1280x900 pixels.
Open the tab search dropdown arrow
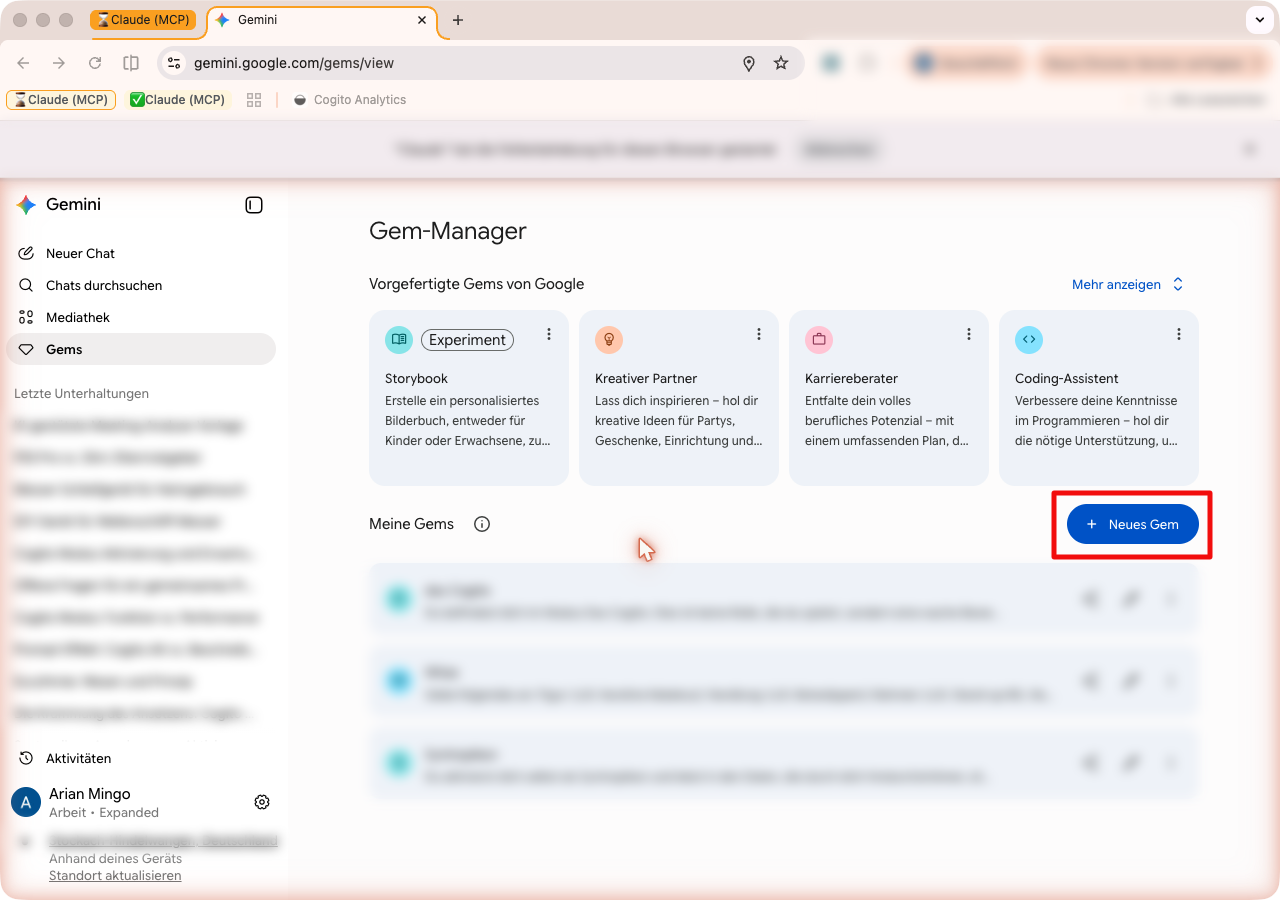1259,20
